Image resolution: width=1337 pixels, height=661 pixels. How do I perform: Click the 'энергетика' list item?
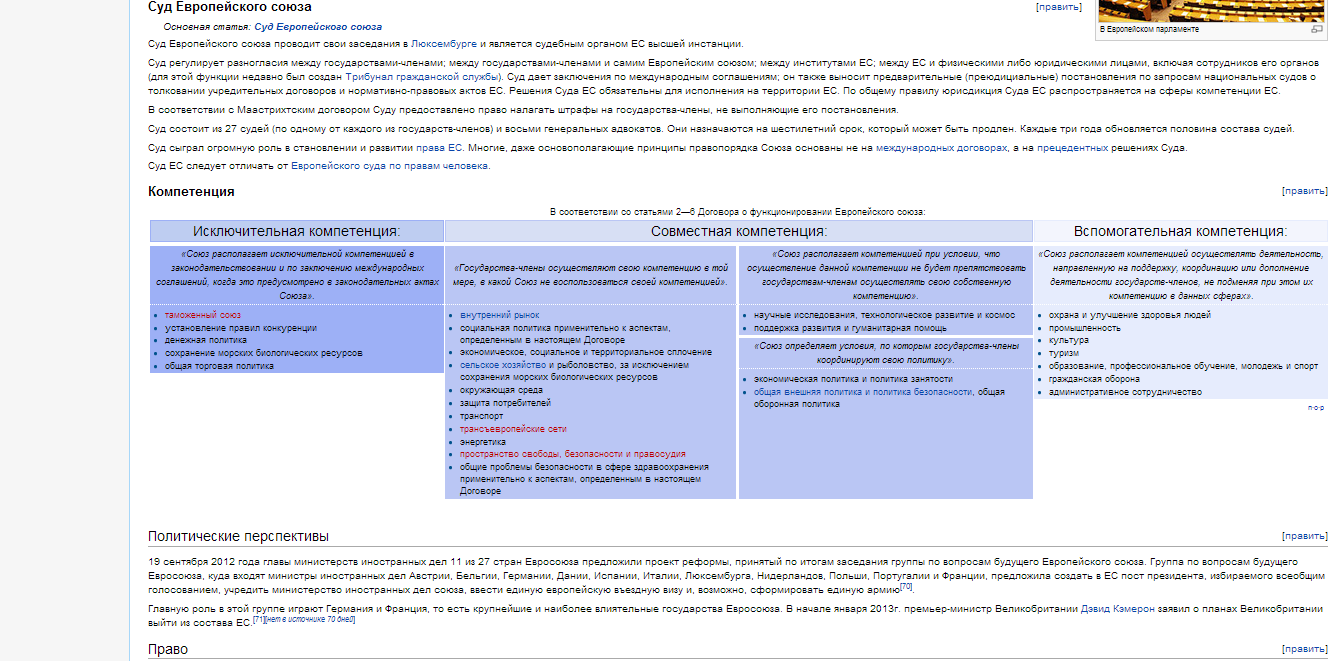(x=483, y=442)
